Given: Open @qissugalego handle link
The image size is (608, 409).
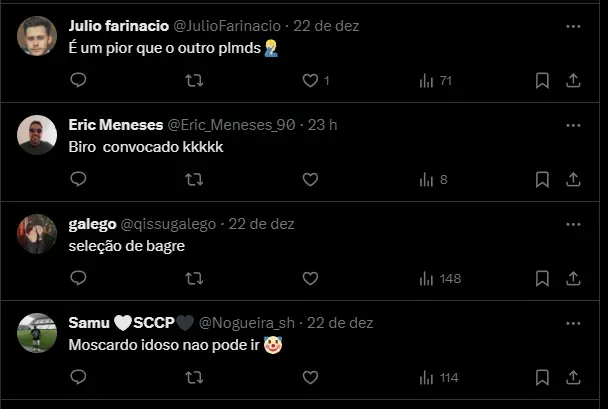Looking at the screenshot, I should (x=165, y=224).
